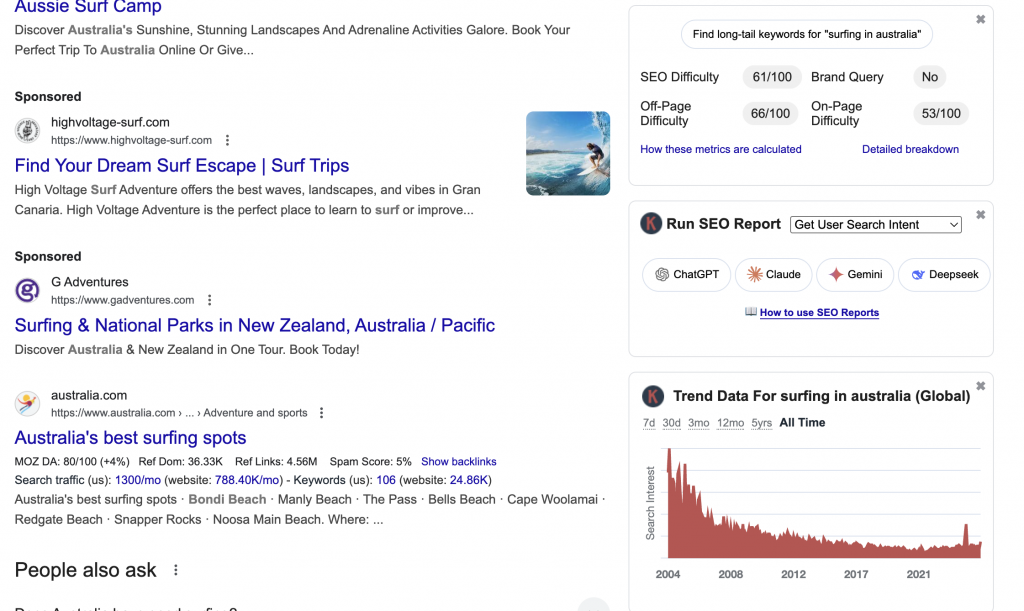This screenshot has height=611, width=1024.
Task: Open the Detailed breakdown link
Action: point(910,149)
